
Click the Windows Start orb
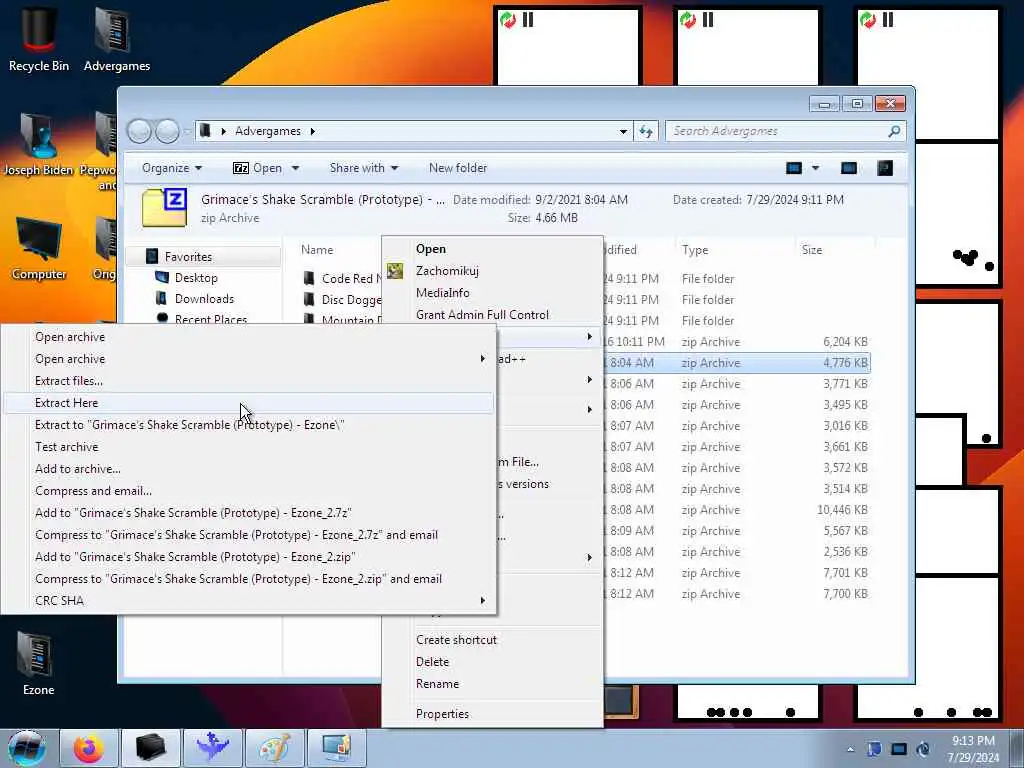(27, 748)
